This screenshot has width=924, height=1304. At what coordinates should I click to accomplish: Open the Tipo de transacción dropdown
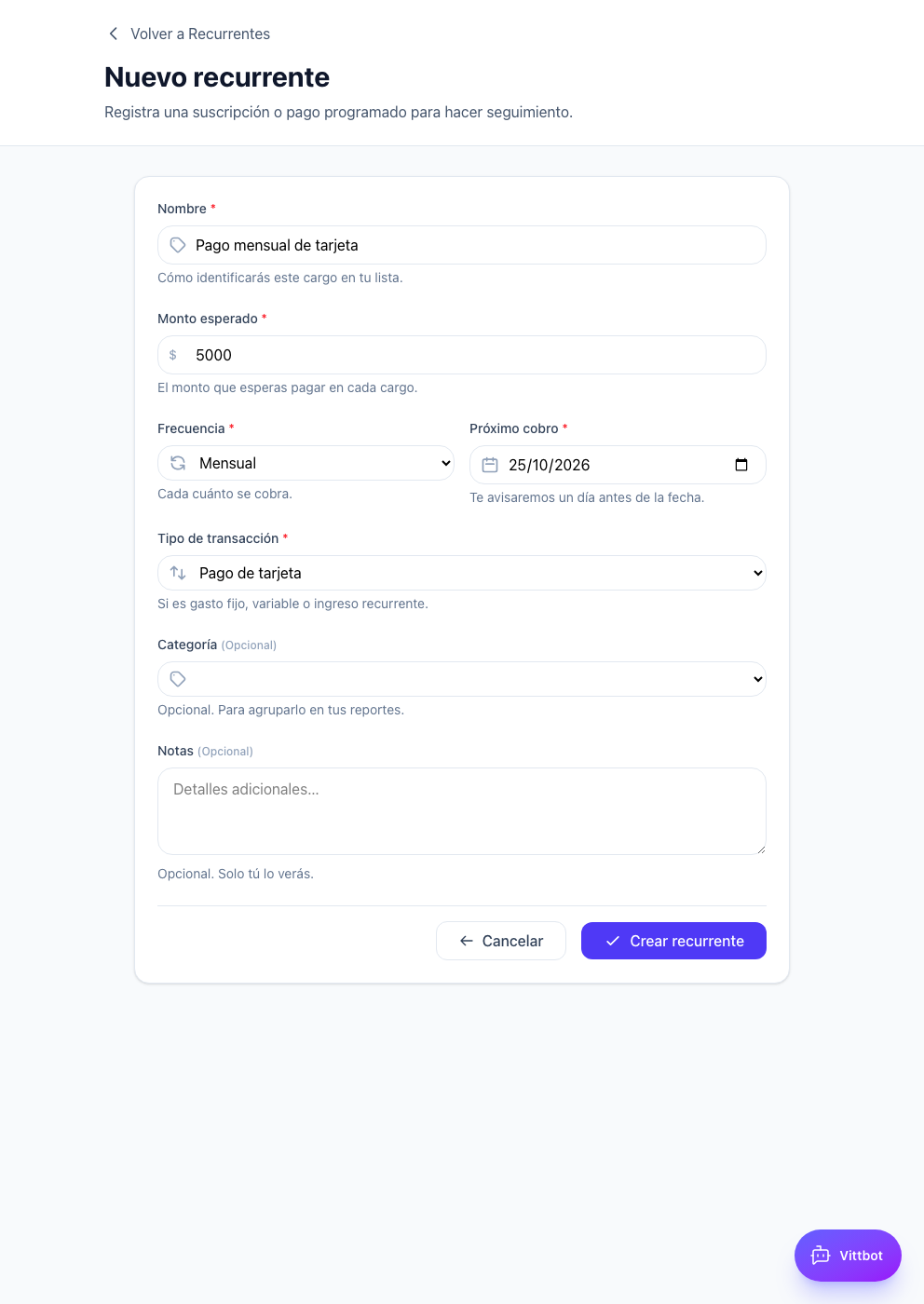[x=462, y=573]
